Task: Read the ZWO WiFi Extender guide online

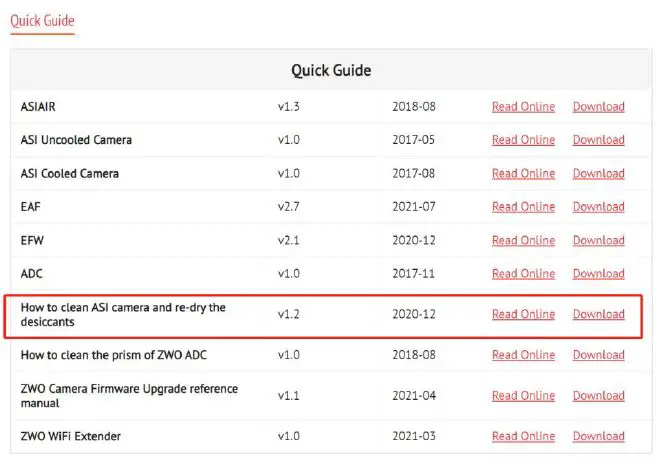Action: [x=523, y=436]
